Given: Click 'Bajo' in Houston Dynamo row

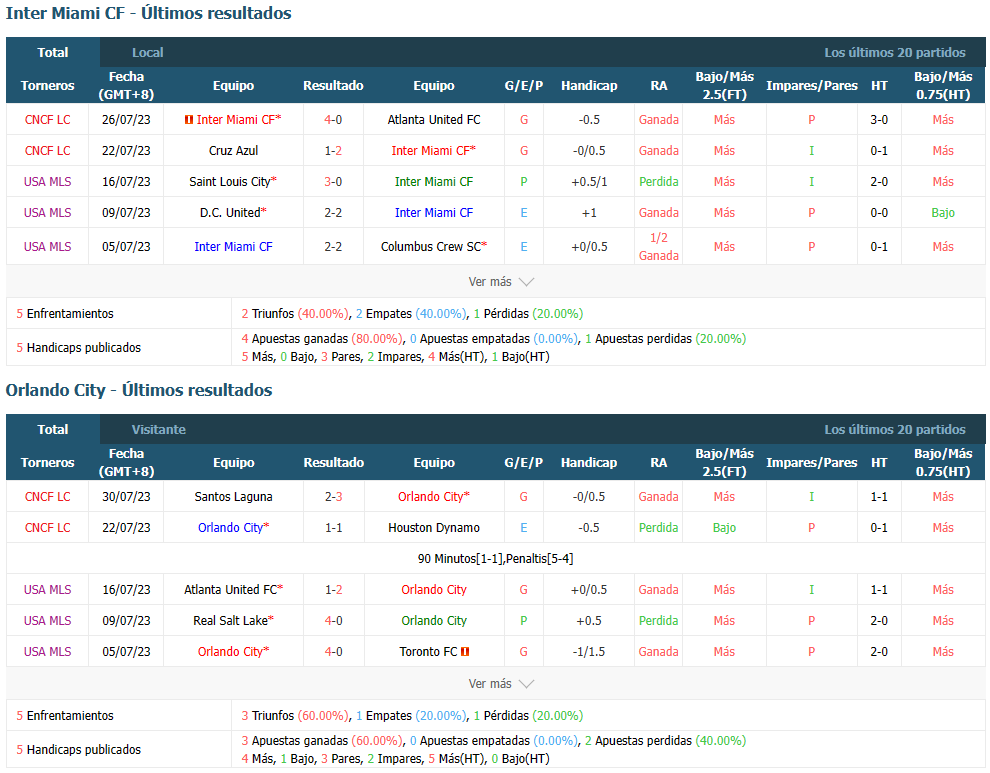Looking at the screenshot, I should (x=724, y=528).
